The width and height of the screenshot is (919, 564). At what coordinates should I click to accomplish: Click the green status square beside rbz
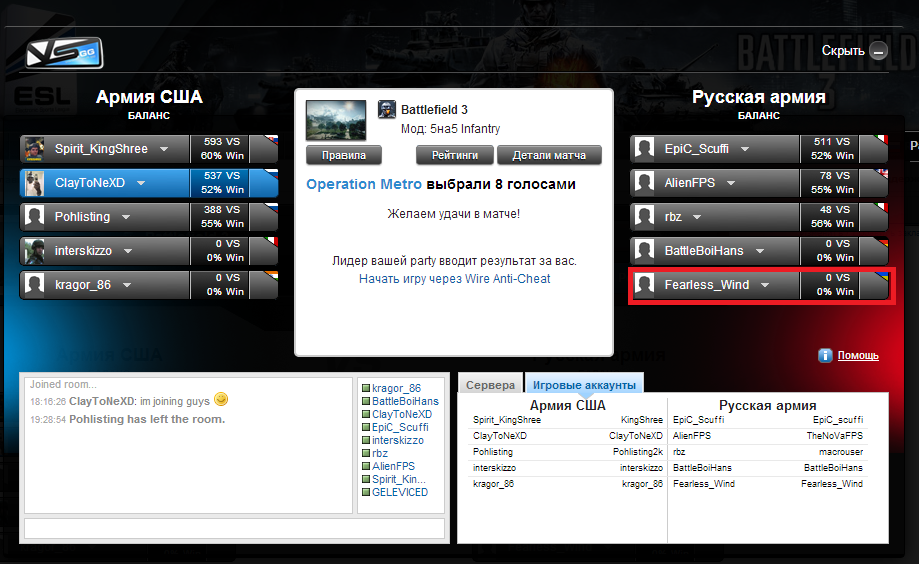point(366,453)
